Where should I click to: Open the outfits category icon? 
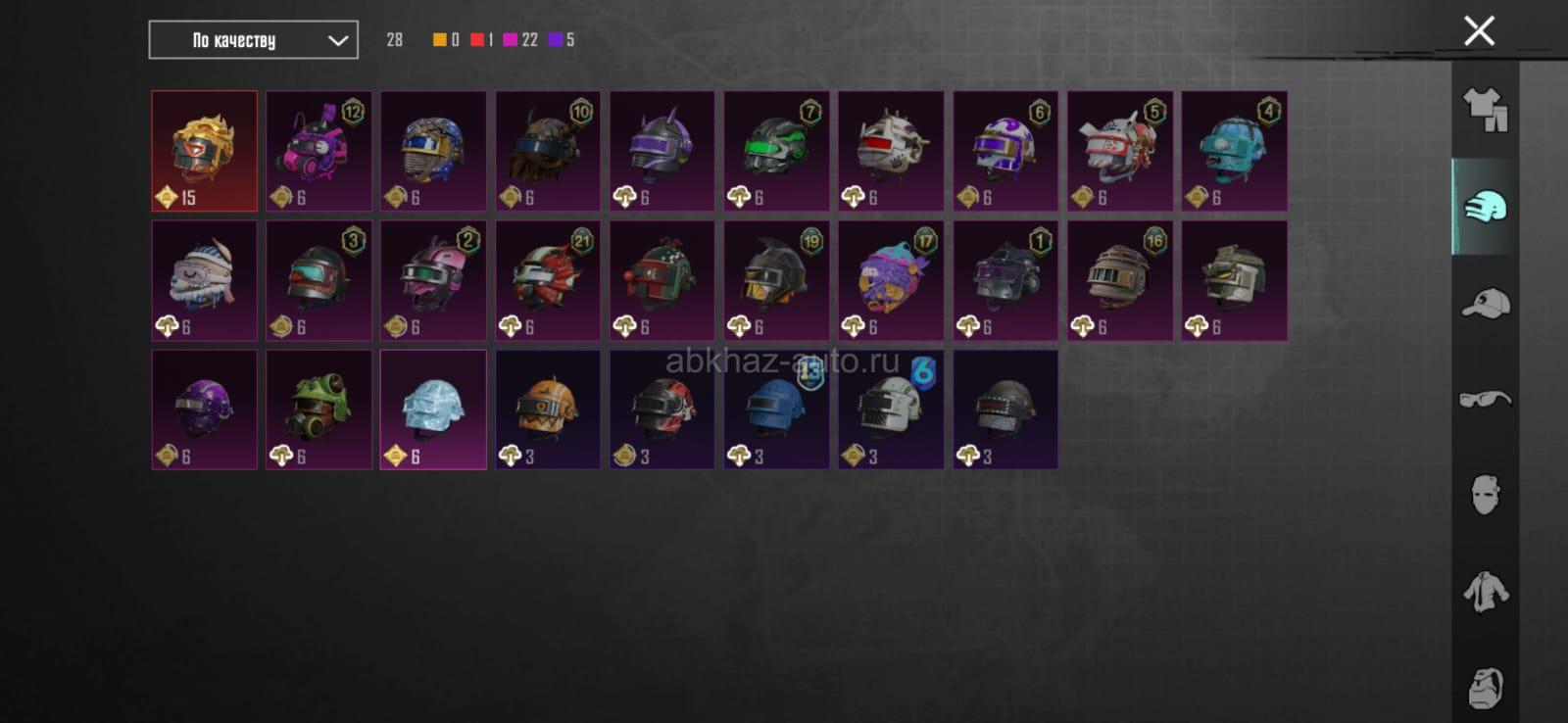[1486, 110]
